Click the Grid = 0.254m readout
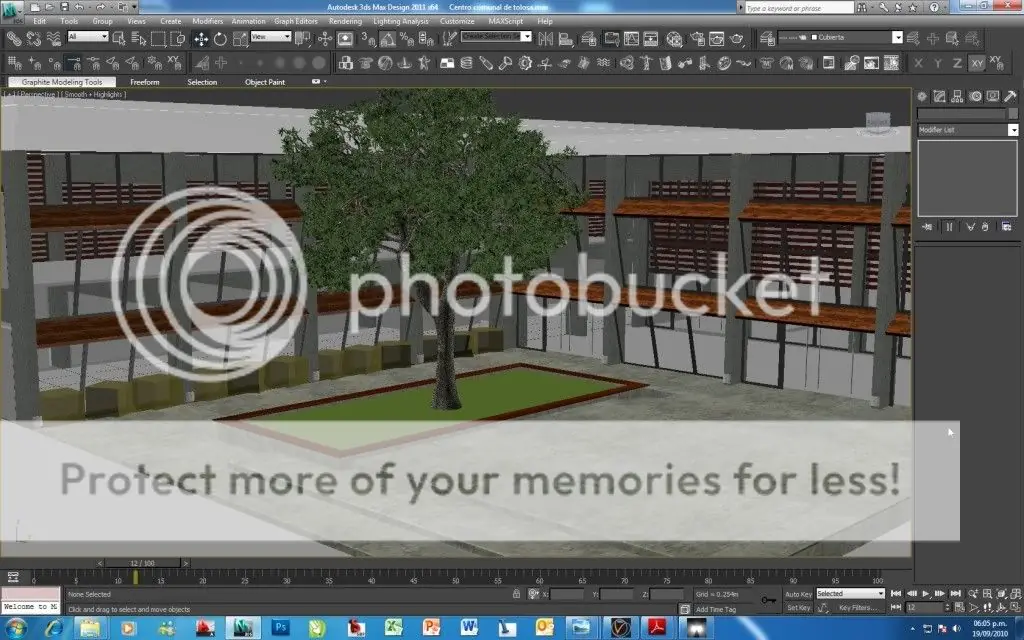Screen dimensions: 1024x640 (717, 594)
